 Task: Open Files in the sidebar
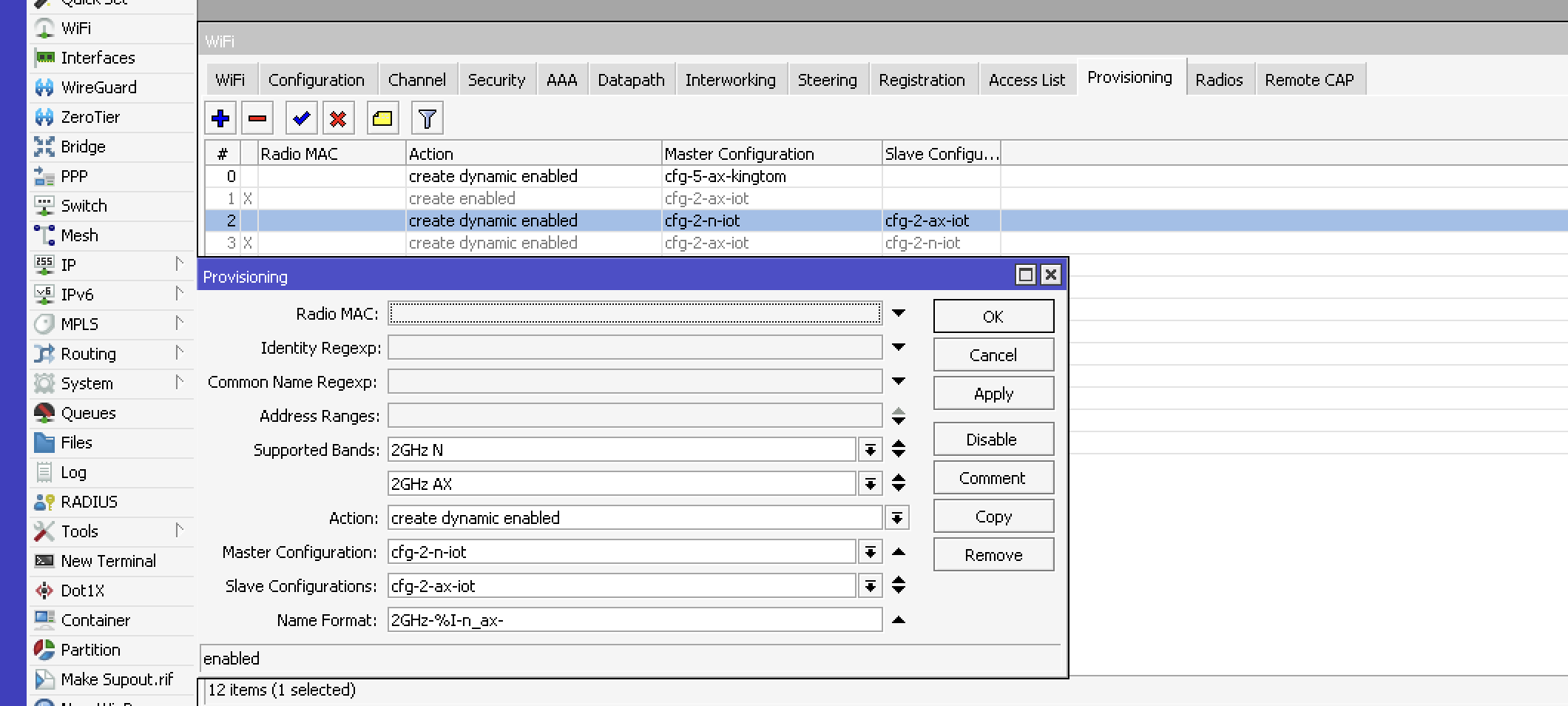pyautogui.click(x=76, y=443)
